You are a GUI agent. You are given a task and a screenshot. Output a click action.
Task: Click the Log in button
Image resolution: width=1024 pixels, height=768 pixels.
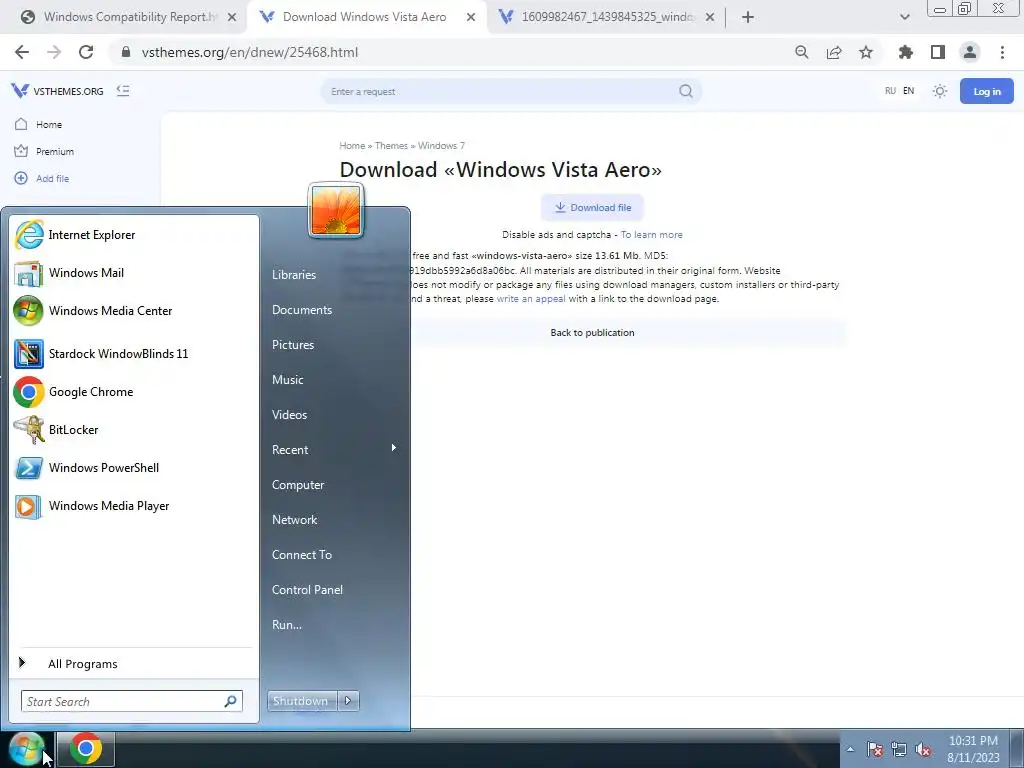pos(986,91)
